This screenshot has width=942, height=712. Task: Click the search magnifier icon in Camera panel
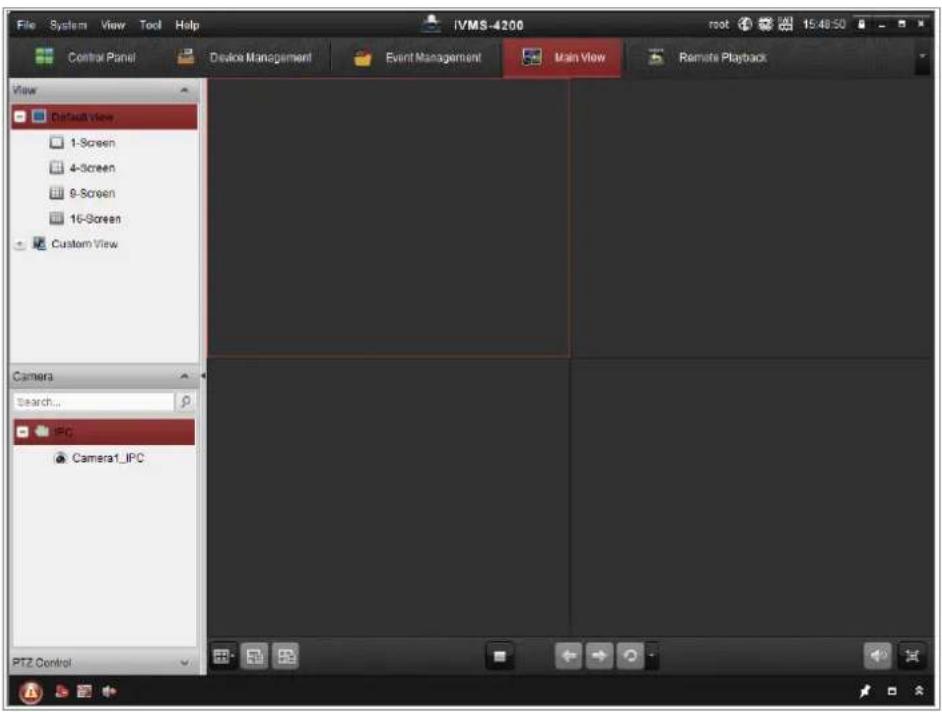click(186, 401)
